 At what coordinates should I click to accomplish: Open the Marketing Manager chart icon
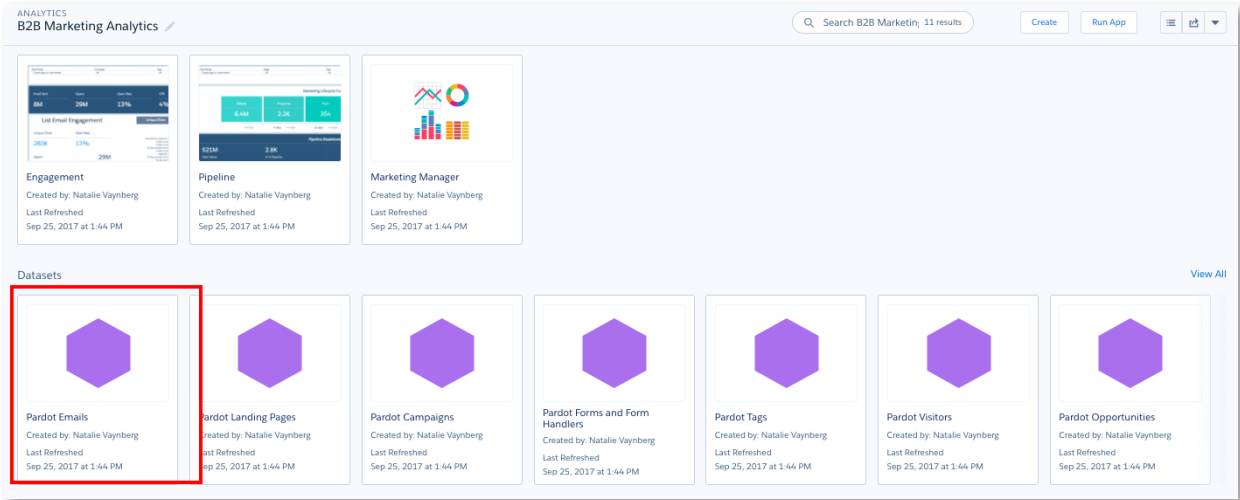click(x=442, y=113)
